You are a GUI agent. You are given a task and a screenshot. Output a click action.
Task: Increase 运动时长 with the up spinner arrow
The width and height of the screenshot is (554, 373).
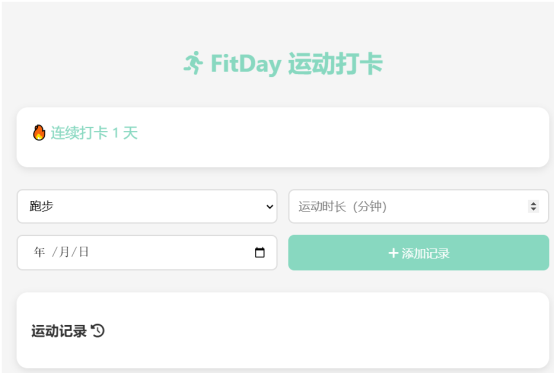(533, 203)
